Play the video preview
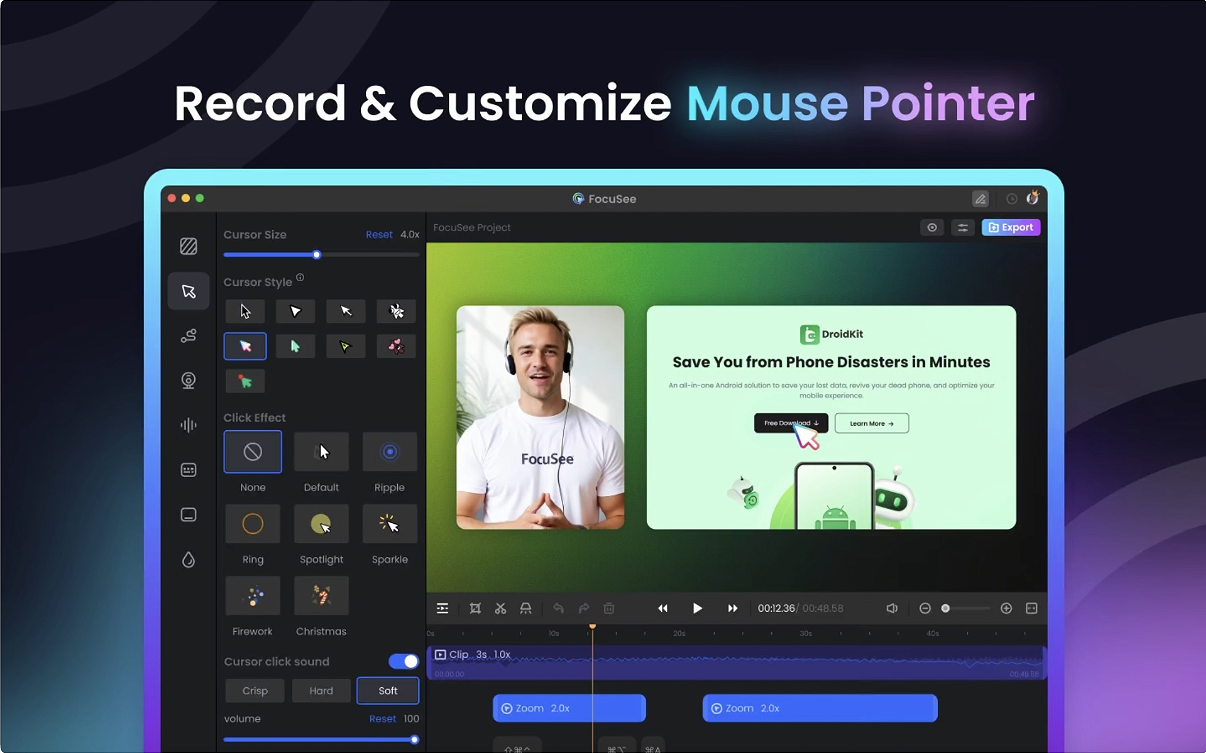The height and width of the screenshot is (753, 1206). point(697,608)
